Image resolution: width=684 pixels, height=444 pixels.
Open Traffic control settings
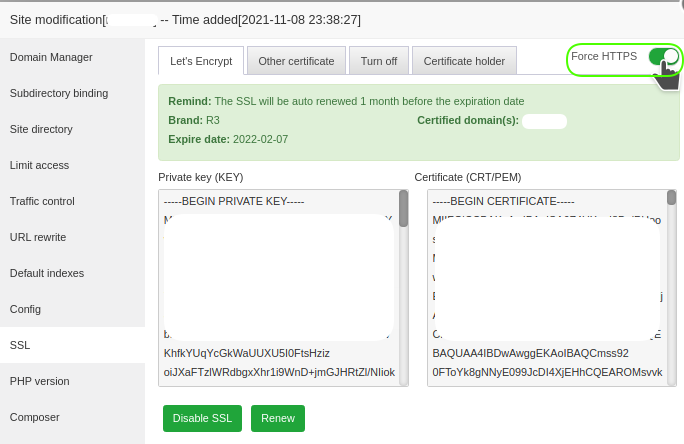(42, 201)
